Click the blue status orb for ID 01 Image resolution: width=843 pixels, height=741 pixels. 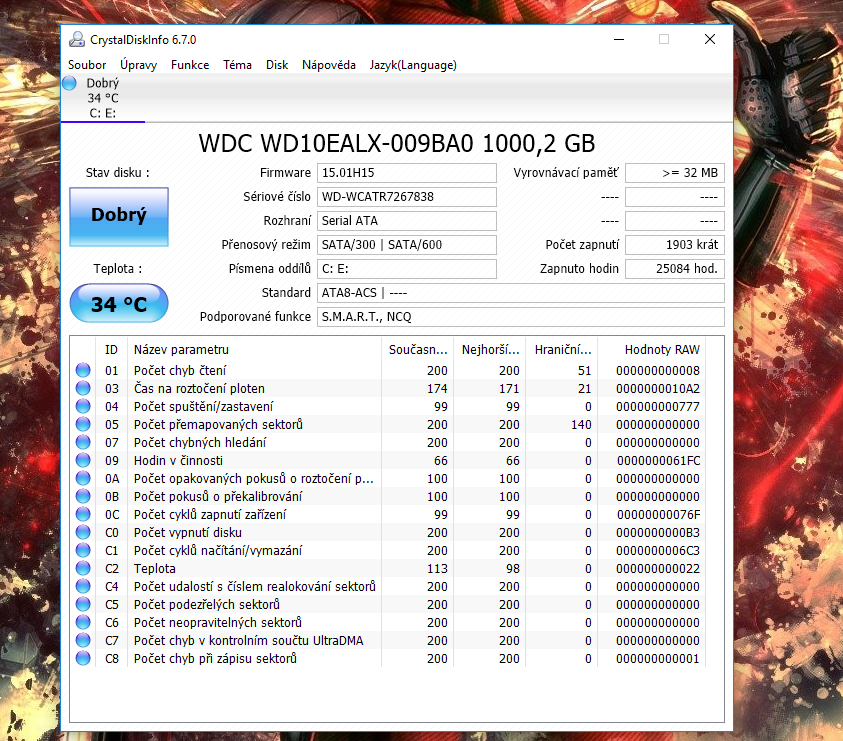[83, 370]
